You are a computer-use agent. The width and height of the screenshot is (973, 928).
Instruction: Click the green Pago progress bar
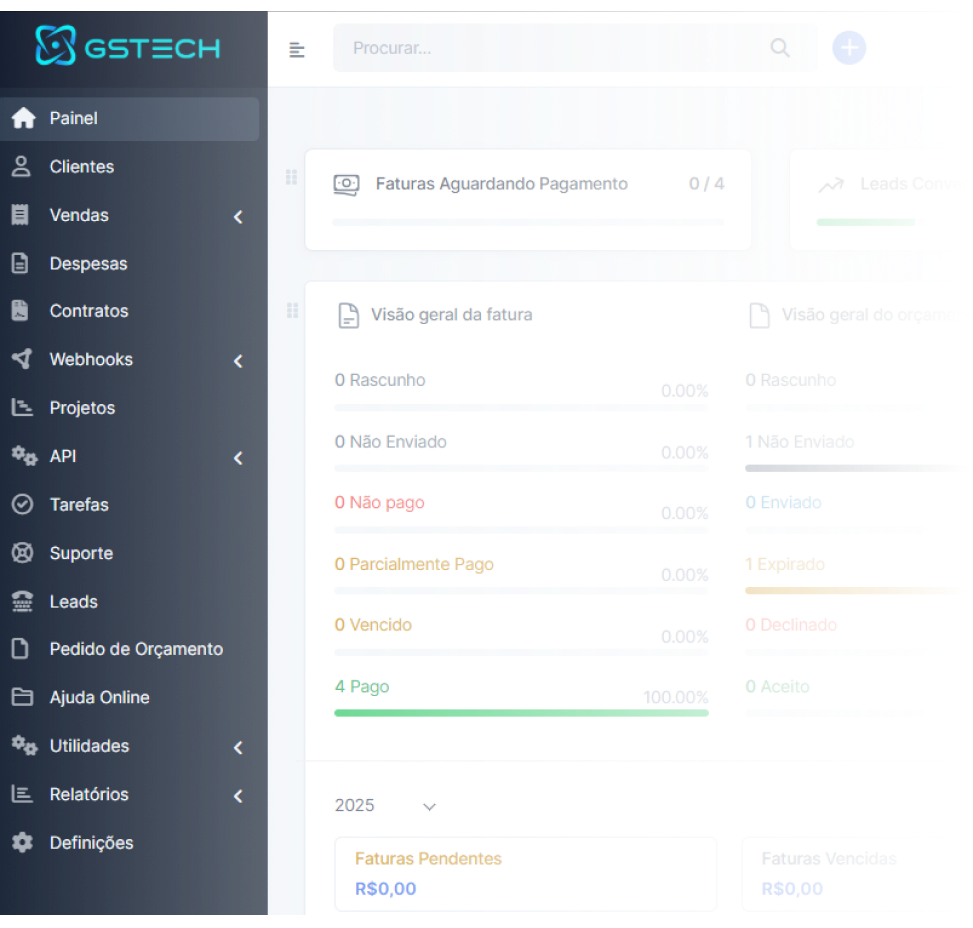coord(521,713)
